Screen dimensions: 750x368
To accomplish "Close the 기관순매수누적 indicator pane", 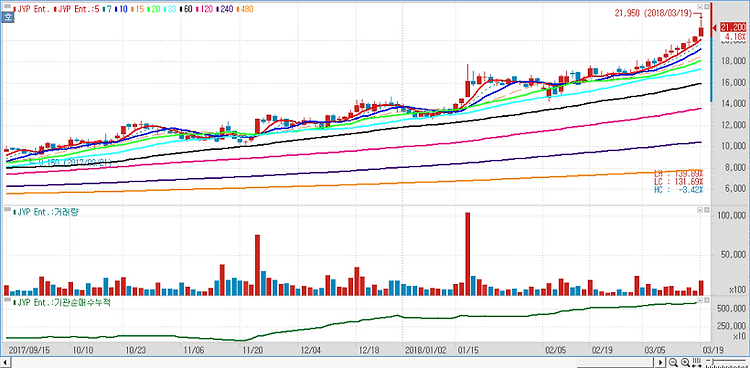I will click(x=706, y=300).
